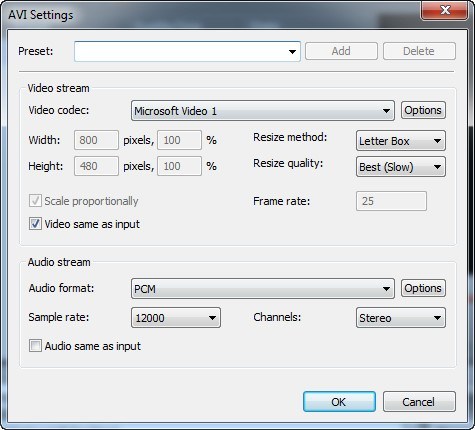
Task: Close the AVI Settings window
Action: coord(445,10)
